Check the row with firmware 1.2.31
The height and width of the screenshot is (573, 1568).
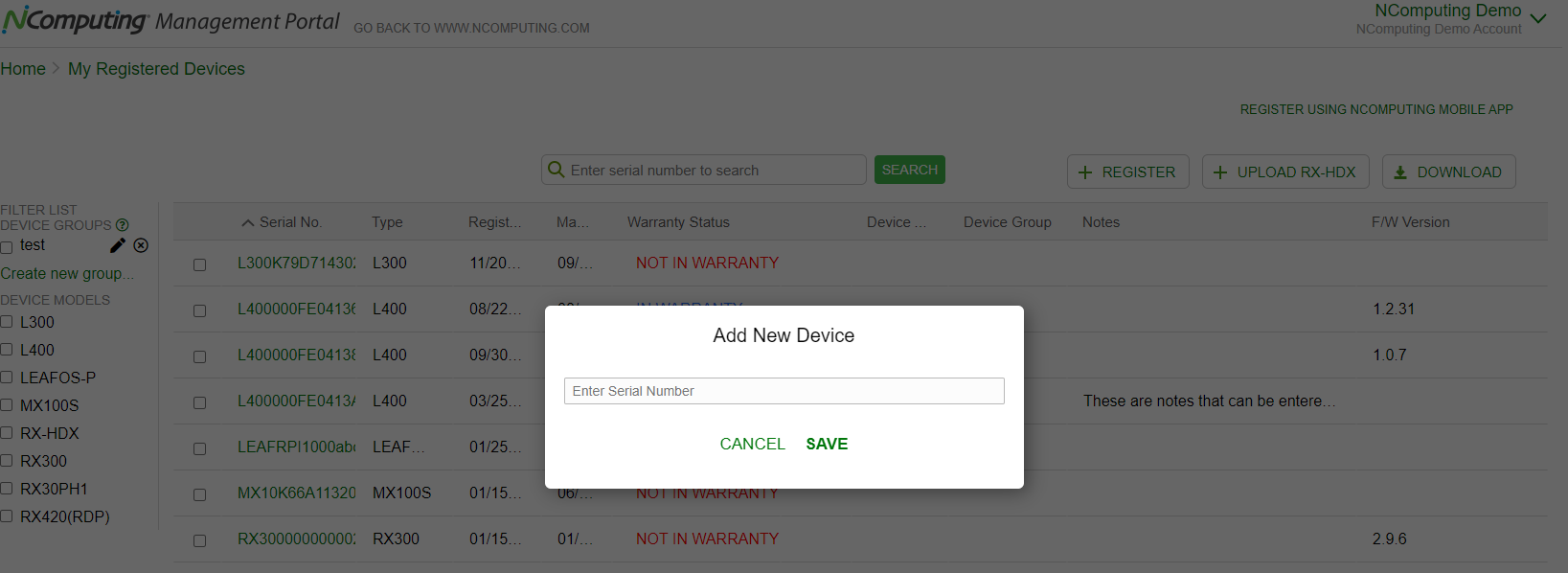(x=199, y=310)
